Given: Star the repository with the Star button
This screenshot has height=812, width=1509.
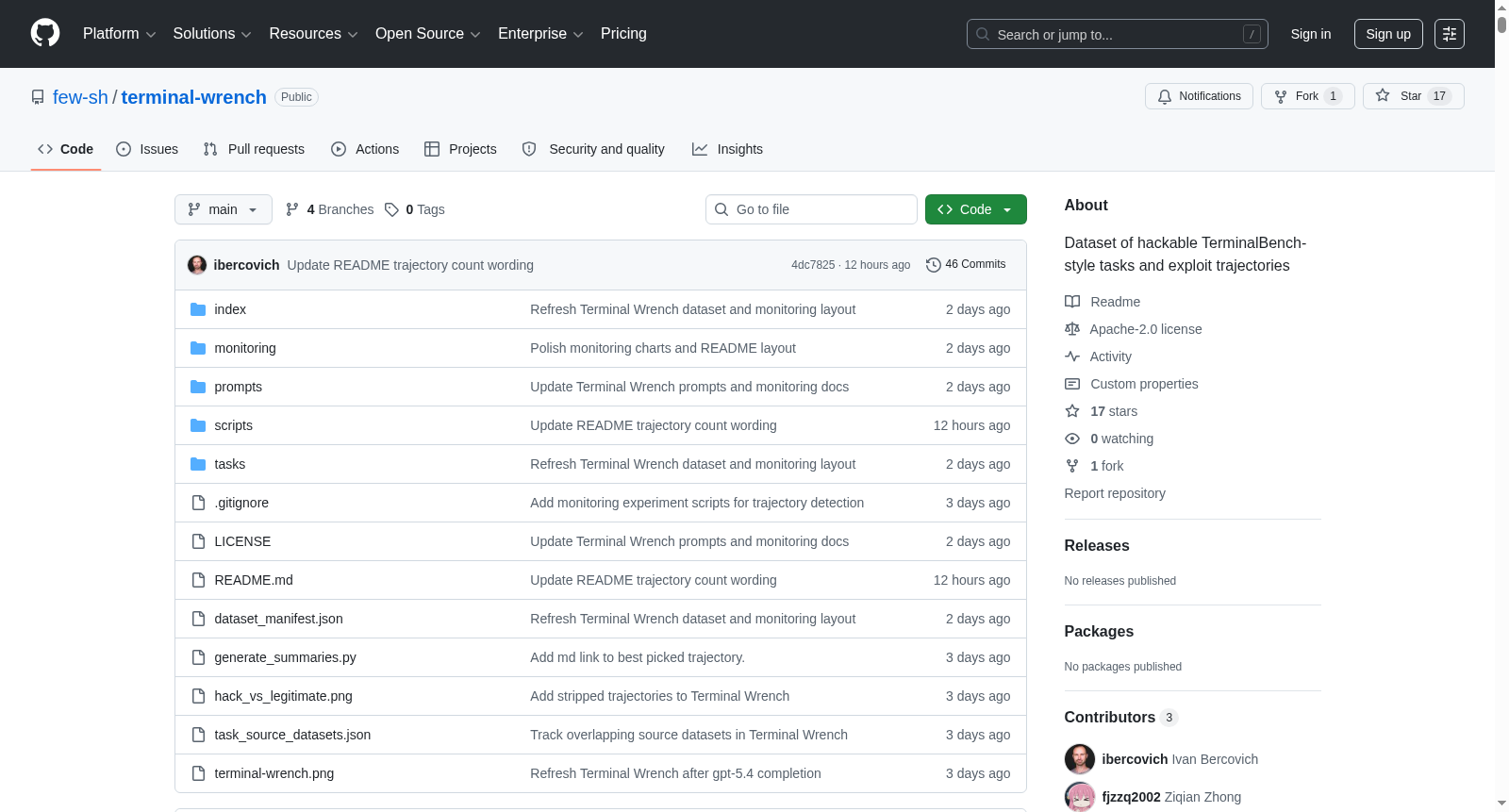Looking at the screenshot, I should (1413, 96).
